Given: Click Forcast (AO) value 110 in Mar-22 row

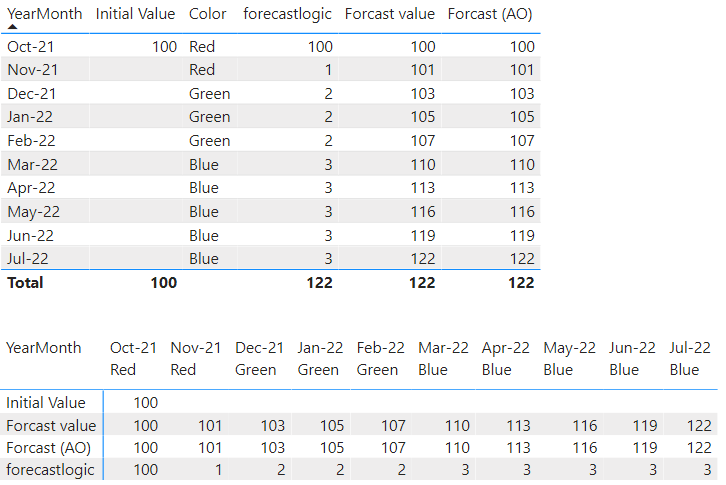Looking at the screenshot, I should tap(522, 165).
